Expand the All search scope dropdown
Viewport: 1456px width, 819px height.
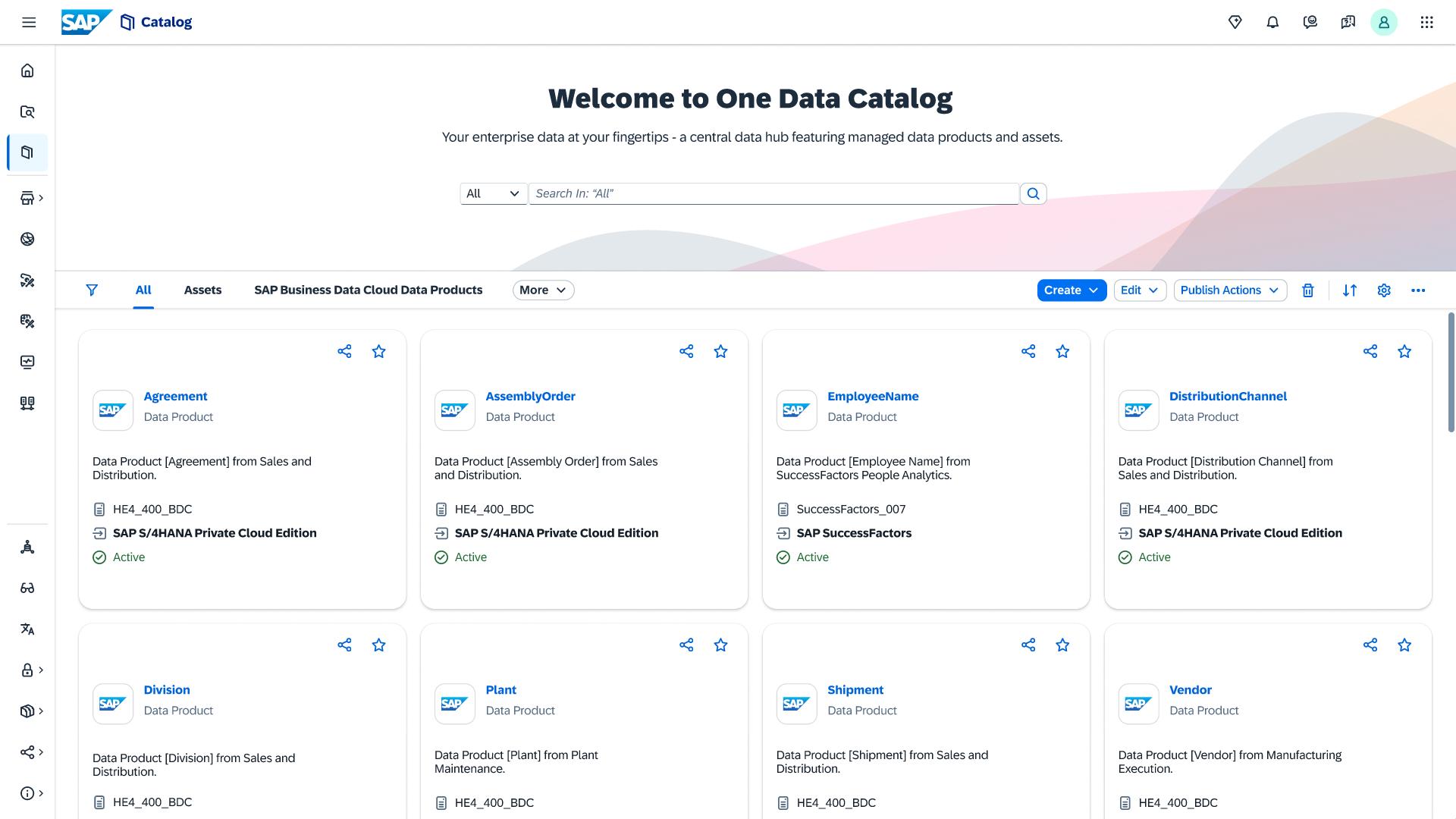pos(493,193)
